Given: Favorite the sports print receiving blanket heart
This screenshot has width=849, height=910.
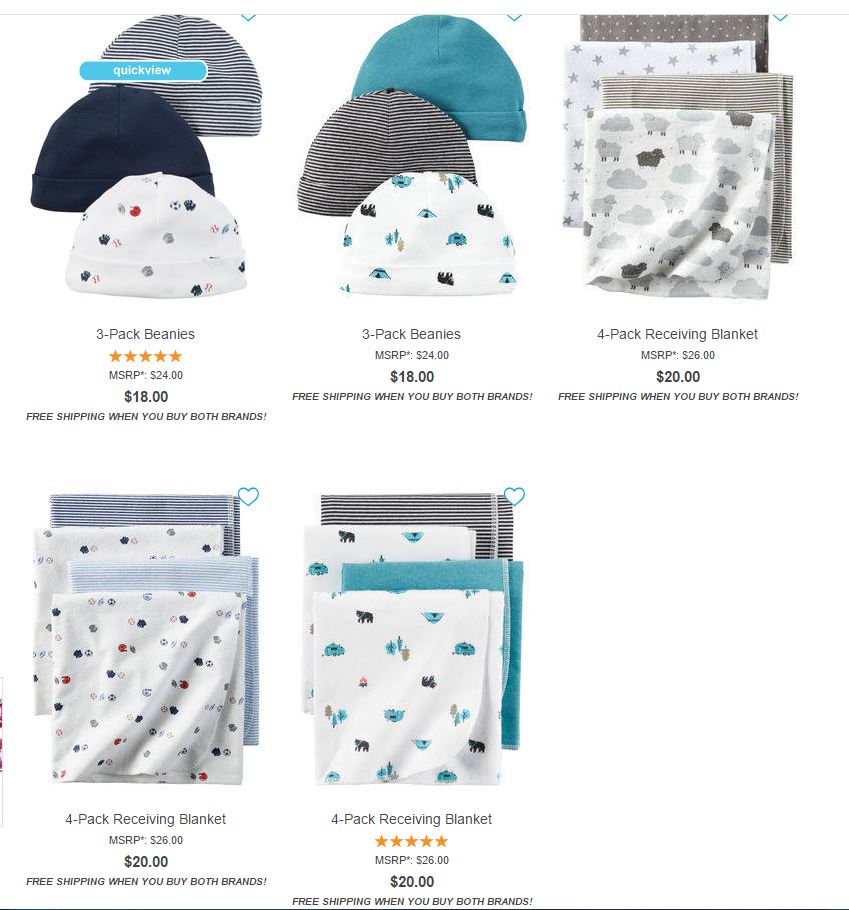Looking at the screenshot, I should click(248, 497).
